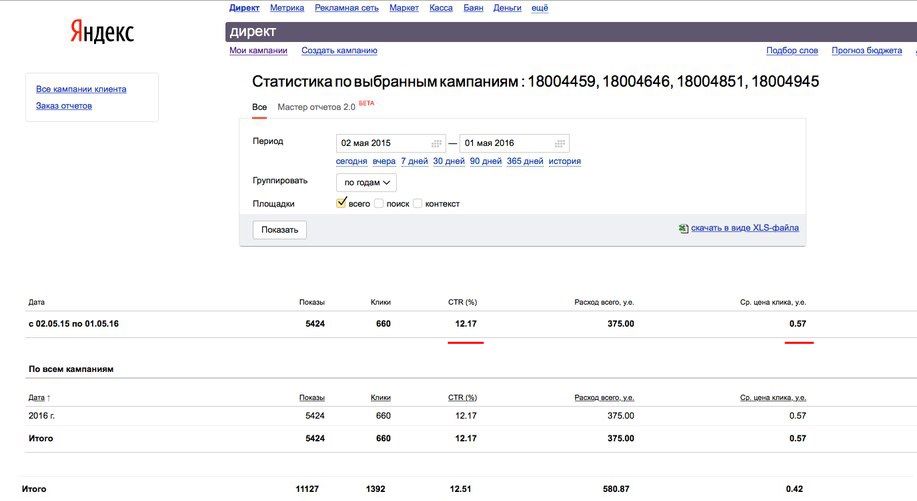Click the start date field '02 мая 2015'
917x501 pixels.
[391, 143]
